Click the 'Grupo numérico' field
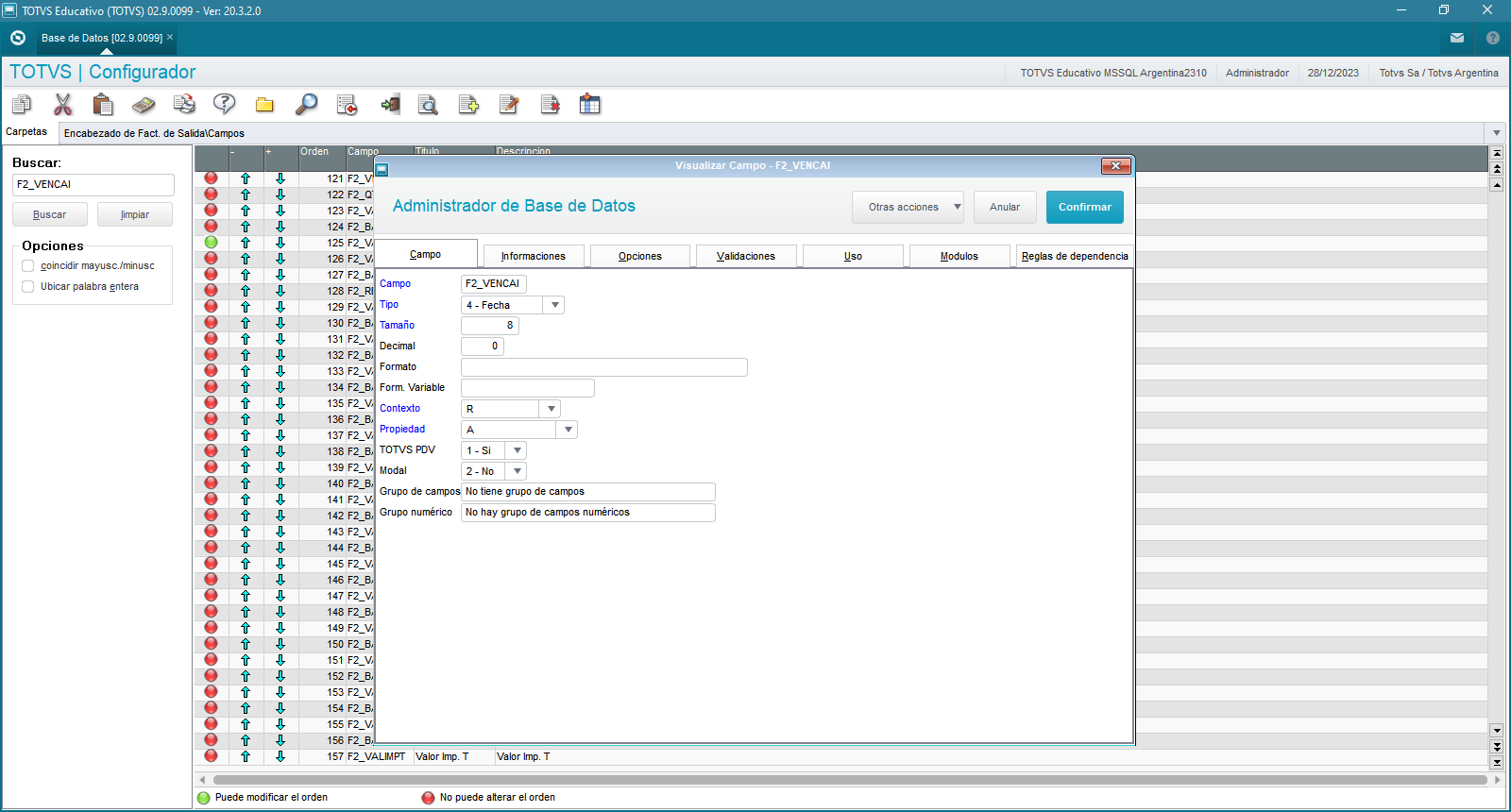1511x812 pixels. click(x=588, y=512)
